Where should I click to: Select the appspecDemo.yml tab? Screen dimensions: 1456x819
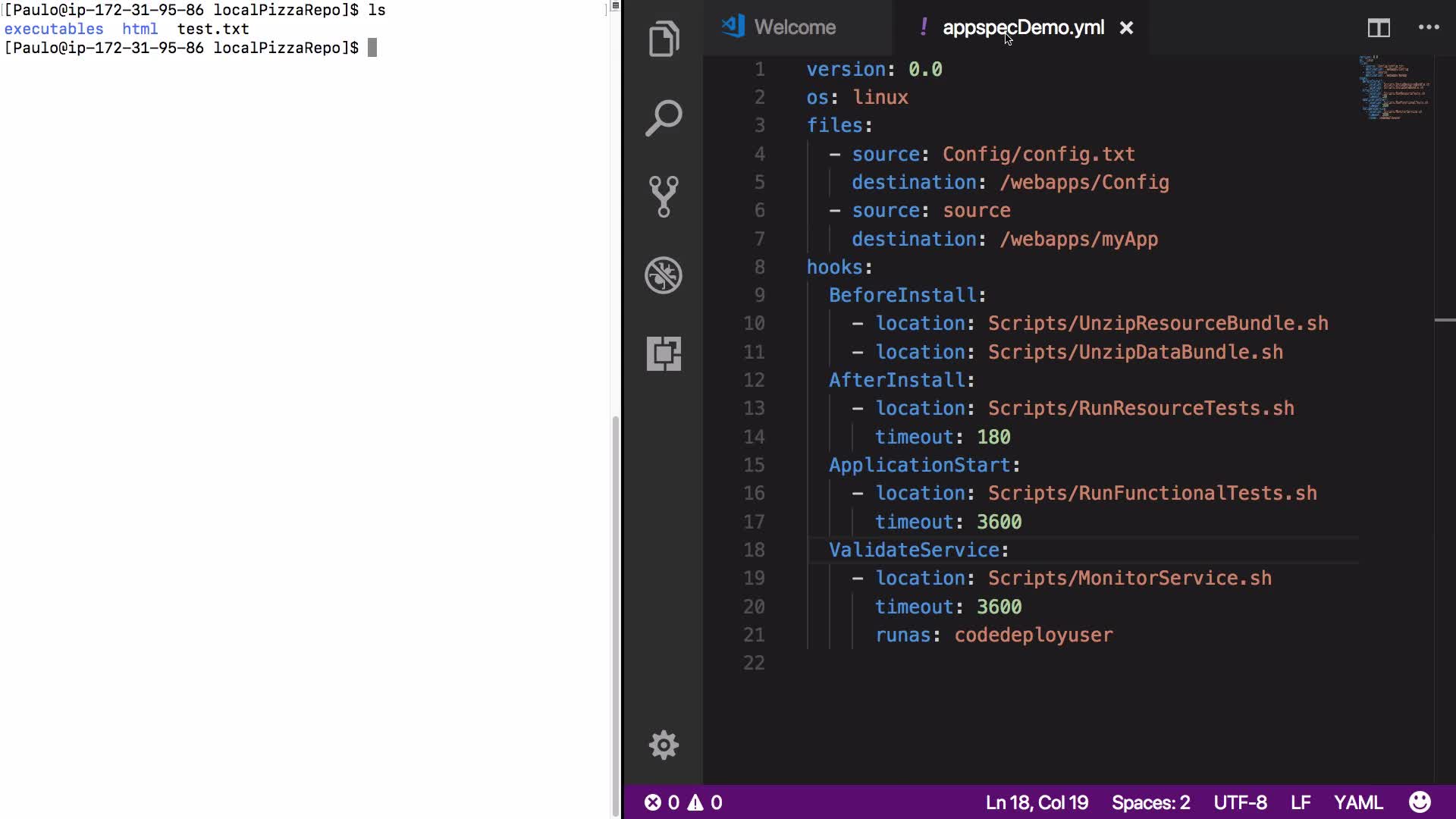(1022, 28)
